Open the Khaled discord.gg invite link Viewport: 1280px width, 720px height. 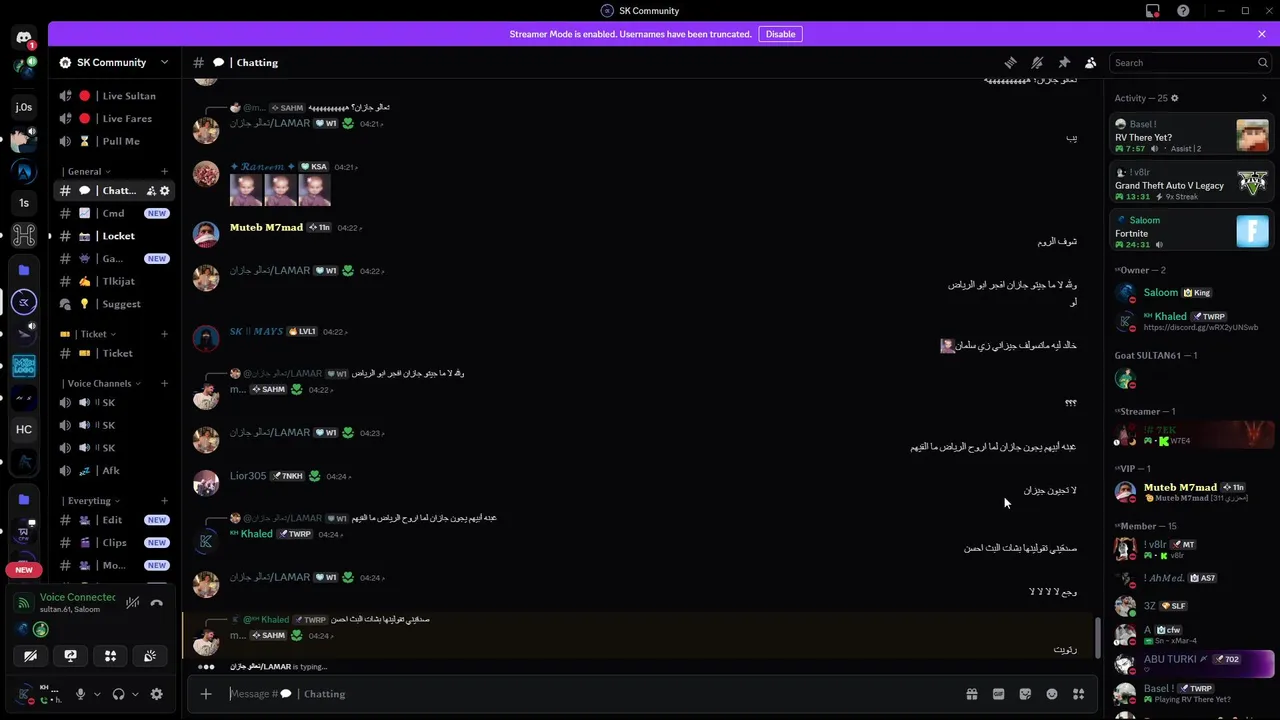click(x=1200, y=328)
